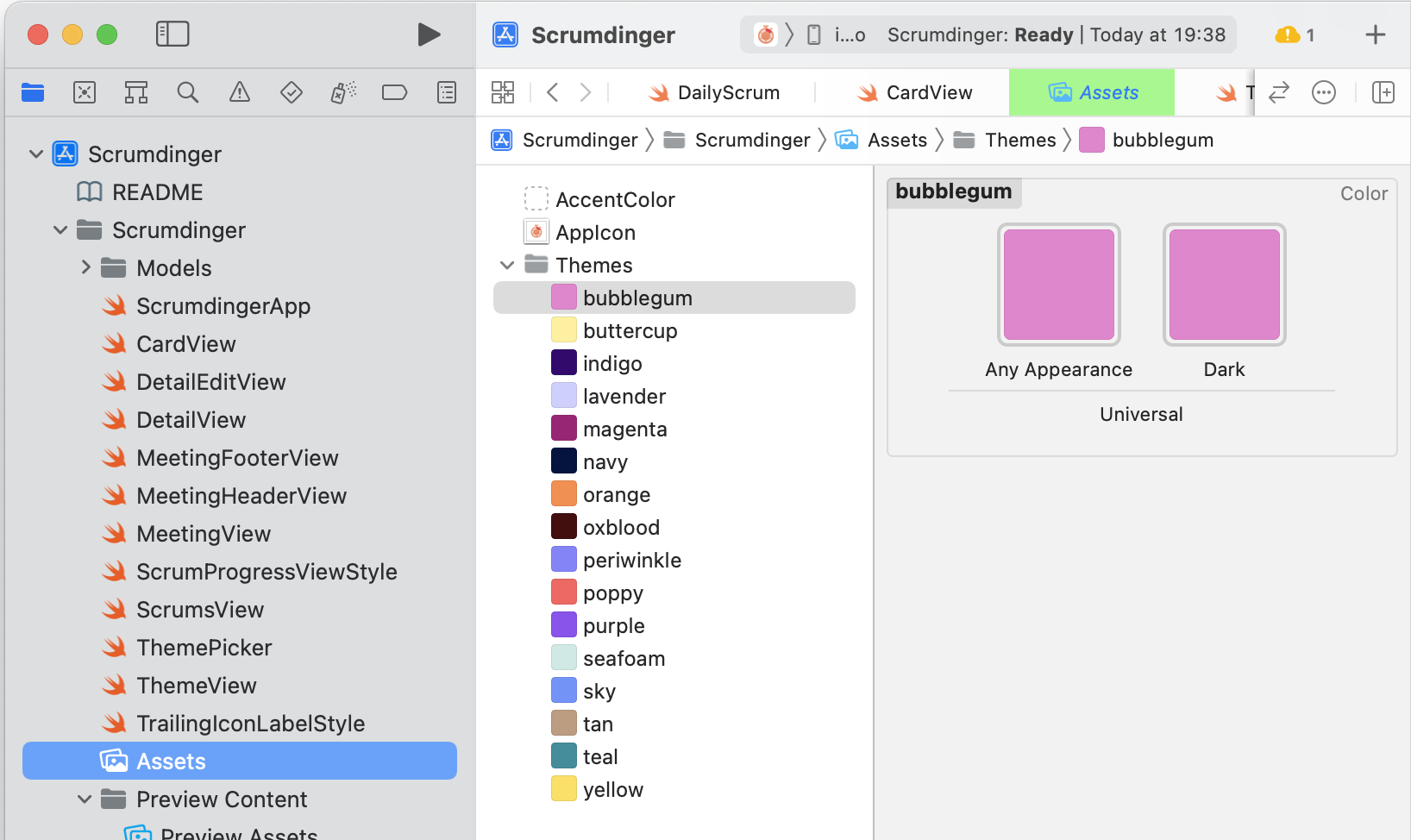Open the related items grid menu
Screen dimensions: 1411x840
[503, 92]
